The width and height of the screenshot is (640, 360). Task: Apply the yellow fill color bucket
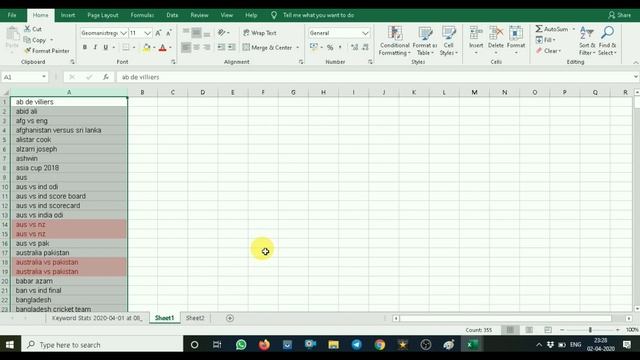(146, 48)
